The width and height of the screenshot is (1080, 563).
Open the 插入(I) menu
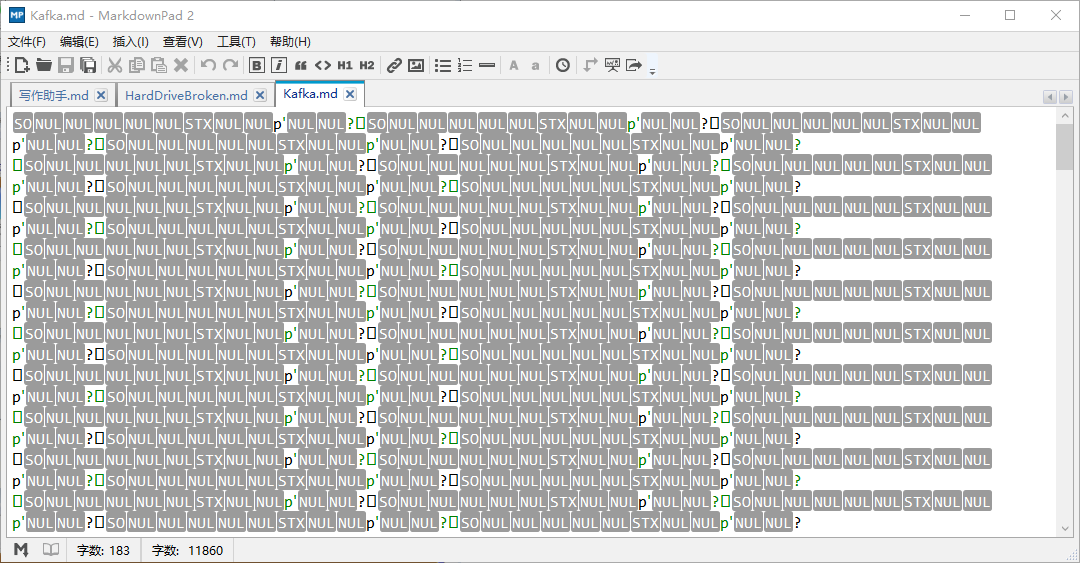tap(131, 42)
